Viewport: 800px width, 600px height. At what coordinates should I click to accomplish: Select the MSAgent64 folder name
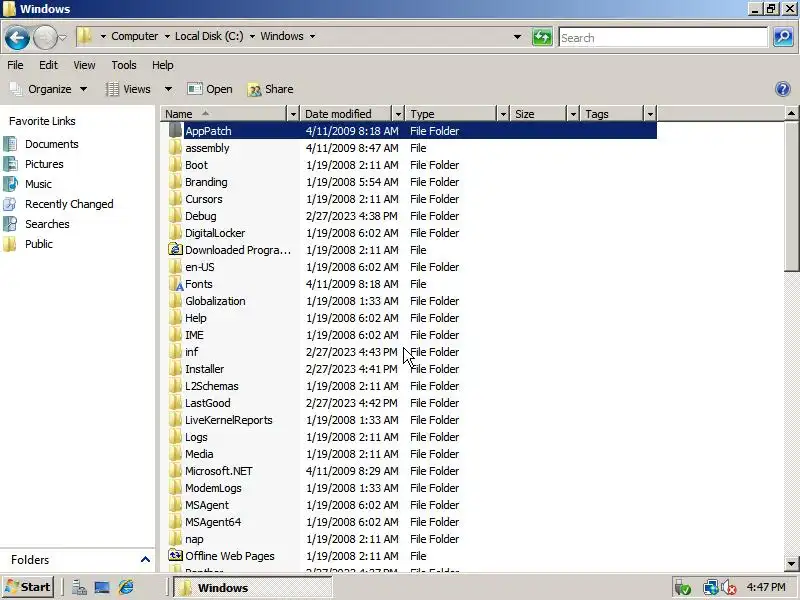(213, 522)
